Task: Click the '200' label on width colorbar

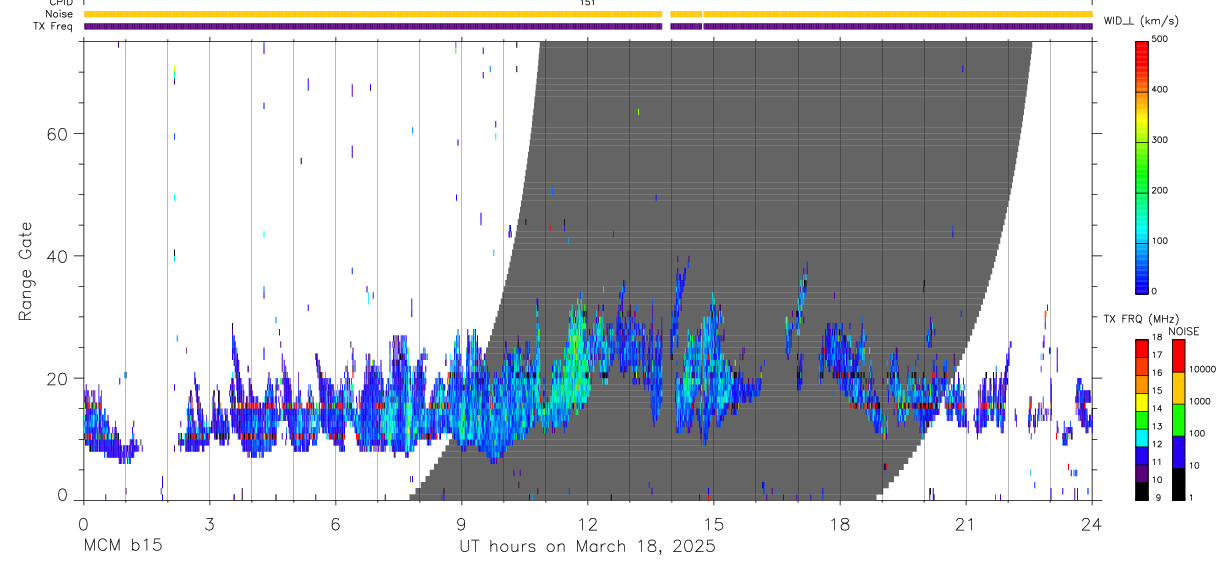Action: point(1160,190)
